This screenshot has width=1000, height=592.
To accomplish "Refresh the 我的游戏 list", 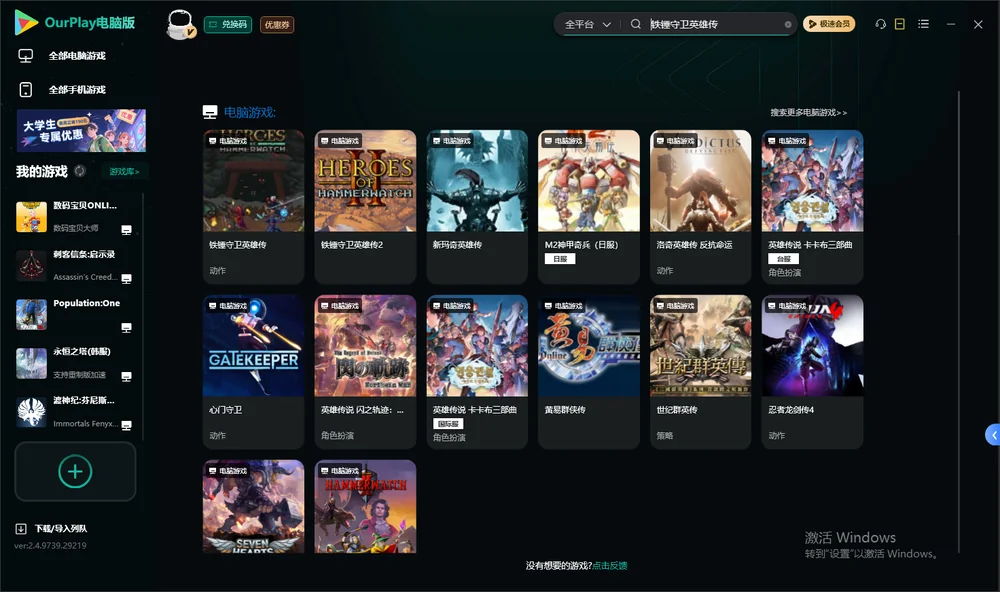I will [x=80, y=171].
